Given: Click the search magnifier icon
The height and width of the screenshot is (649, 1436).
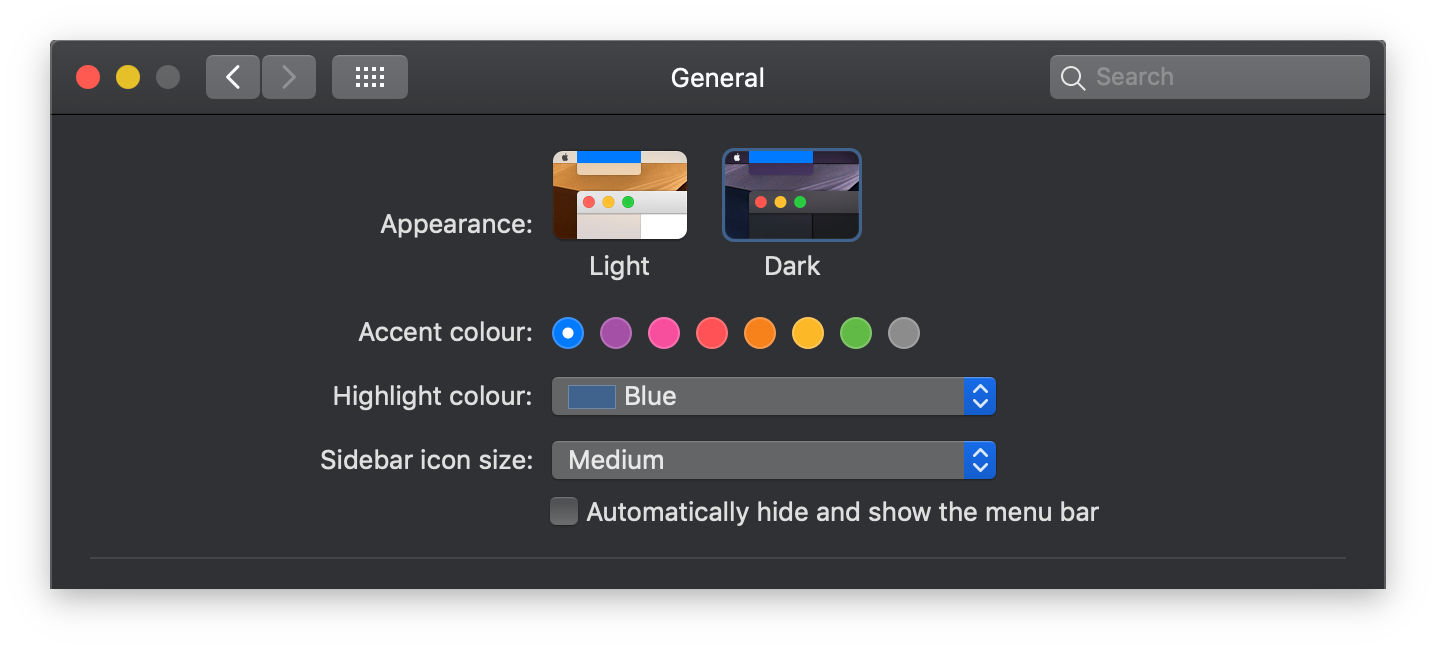Looking at the screenshot, I should (x=1073, y=76).
